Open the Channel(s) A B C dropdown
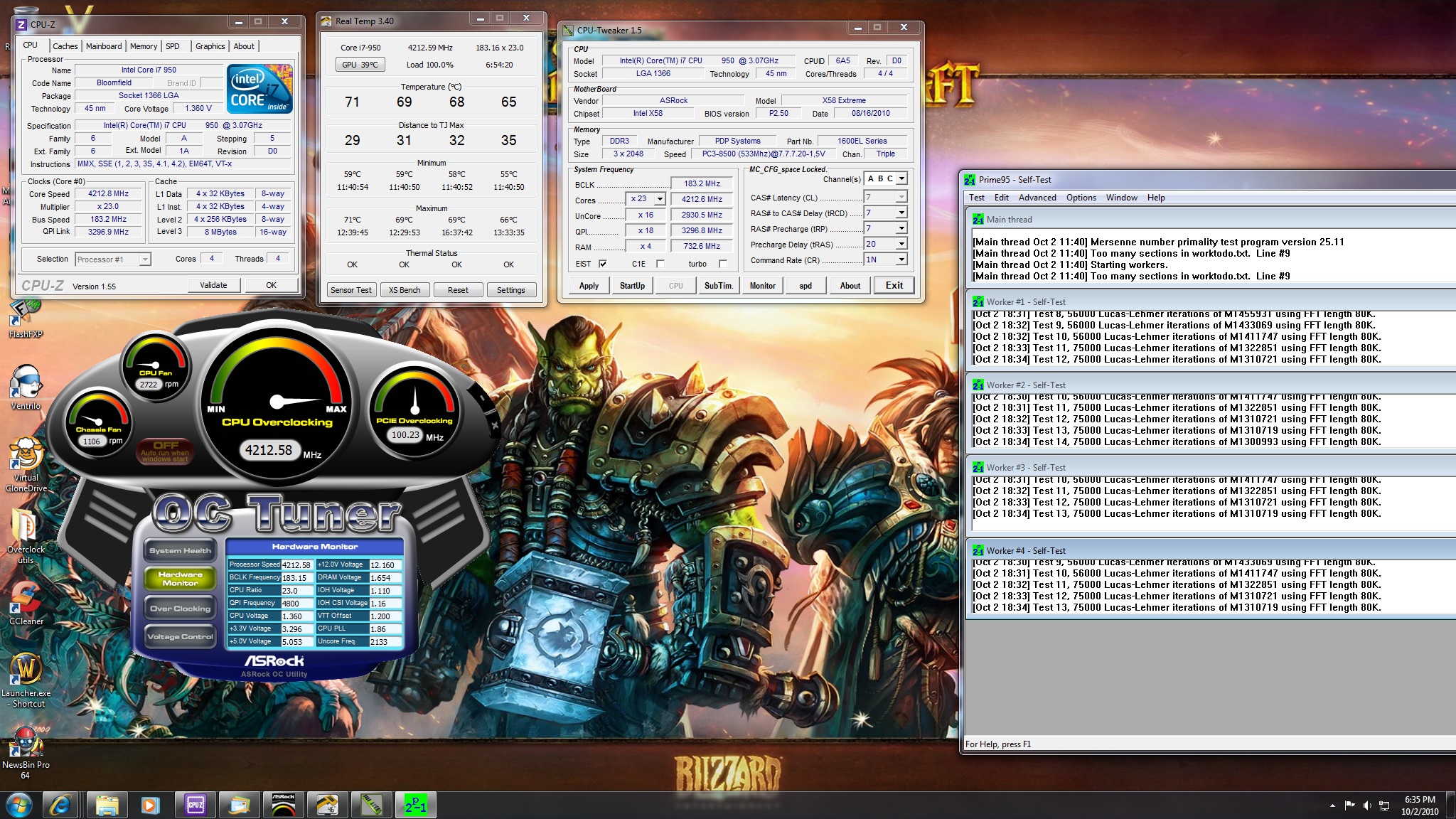 (x=901, y=178)
